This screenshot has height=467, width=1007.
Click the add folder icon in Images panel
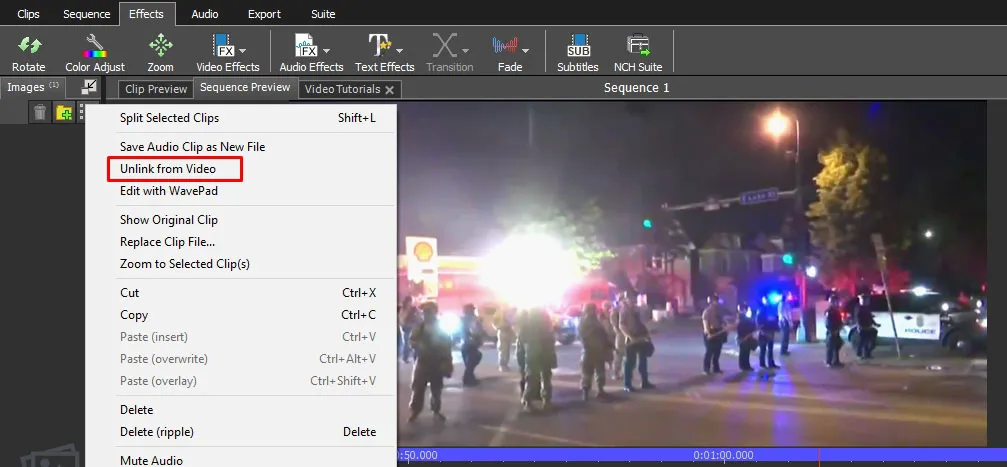pos(64,112)
